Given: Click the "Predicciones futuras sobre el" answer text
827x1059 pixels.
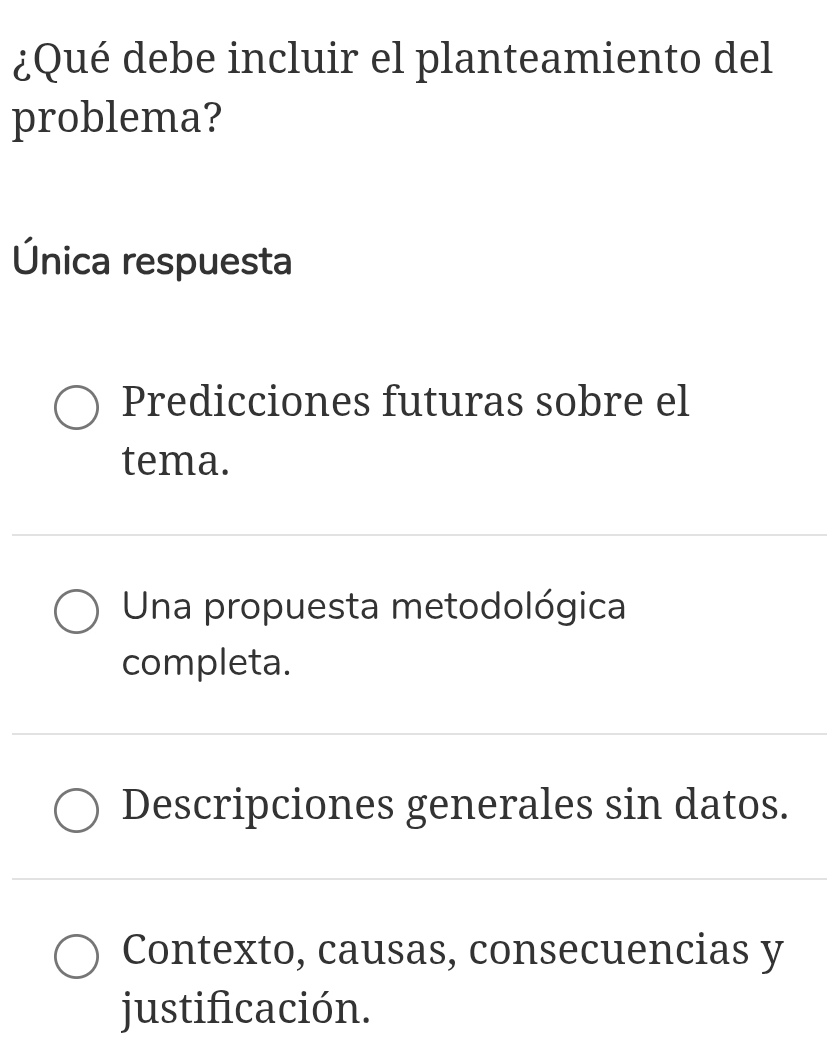Looking at the screenshot, I should tap(405, 403).
